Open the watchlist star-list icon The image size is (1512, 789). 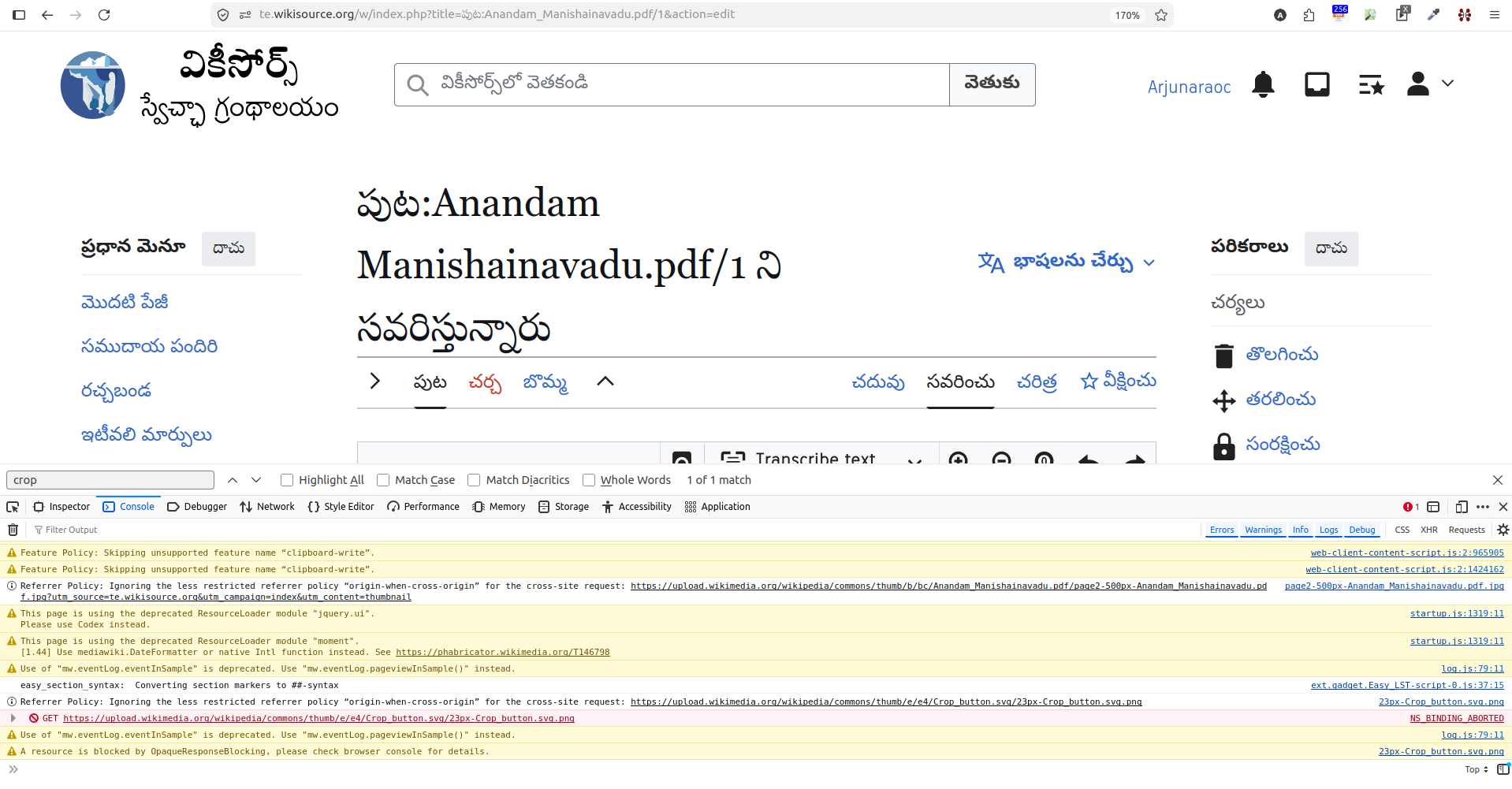[x=1372, y=84]
